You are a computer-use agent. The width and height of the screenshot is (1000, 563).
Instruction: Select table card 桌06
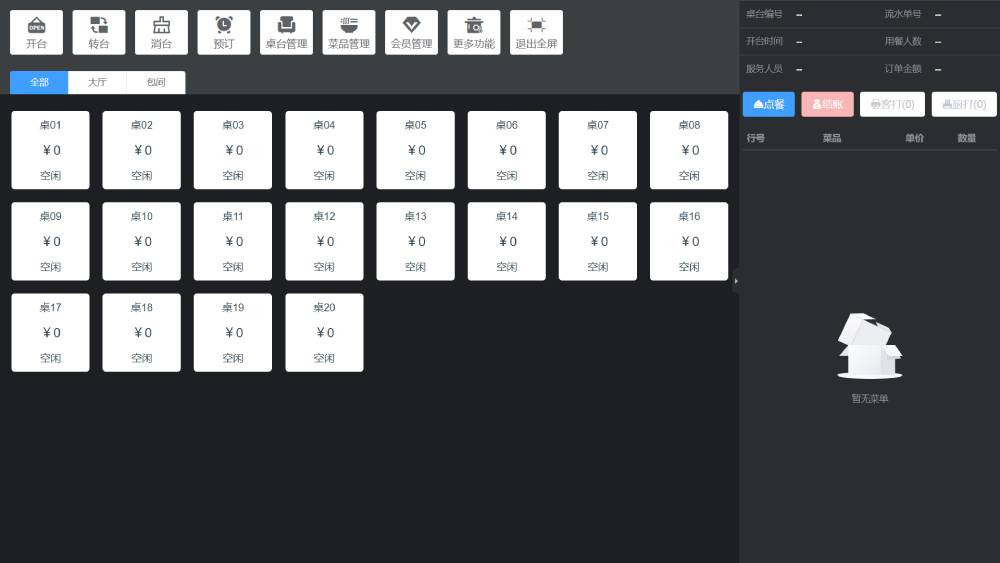click(506, 150)
